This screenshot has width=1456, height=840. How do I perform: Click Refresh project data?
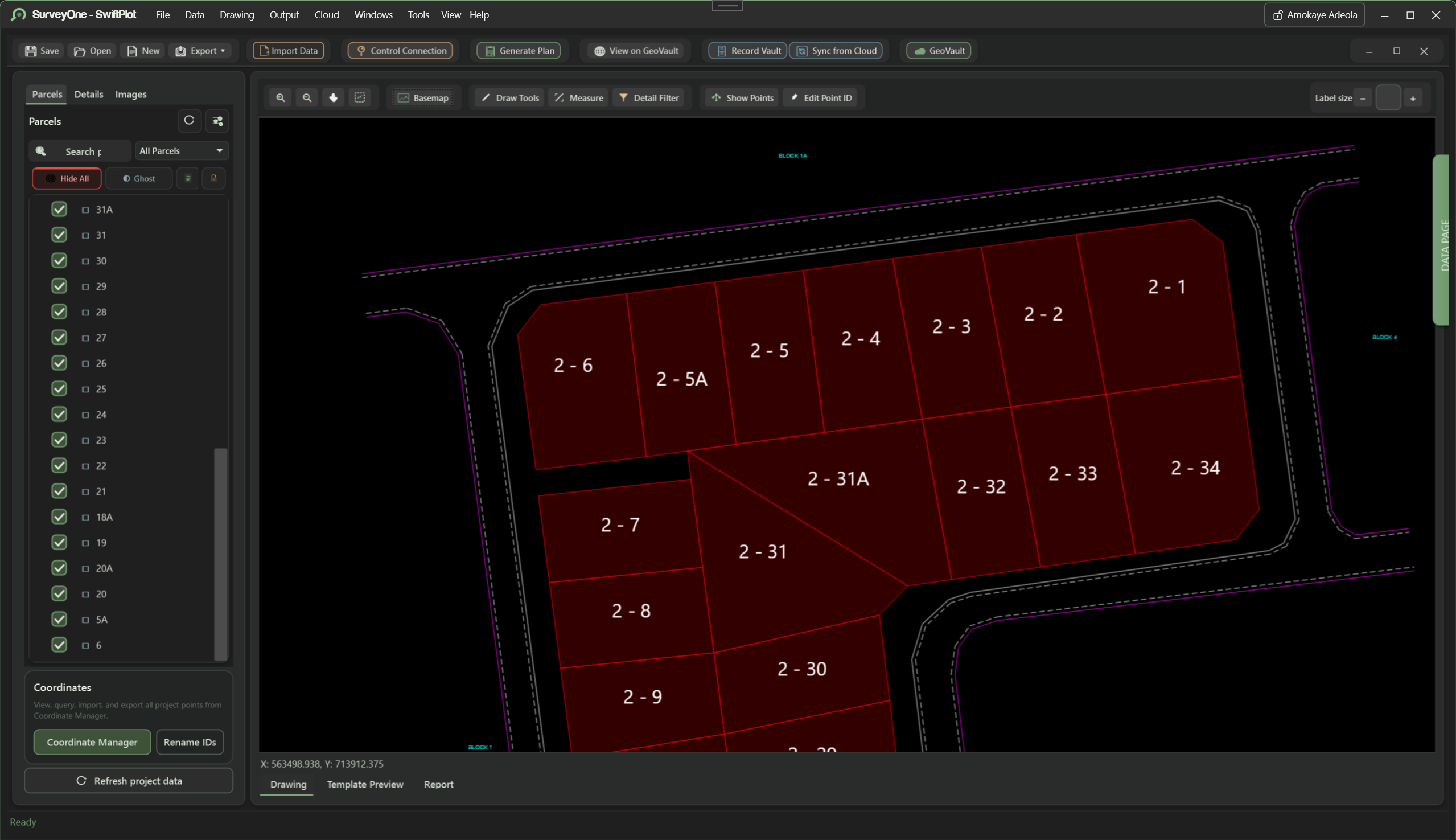pos(129,781)
